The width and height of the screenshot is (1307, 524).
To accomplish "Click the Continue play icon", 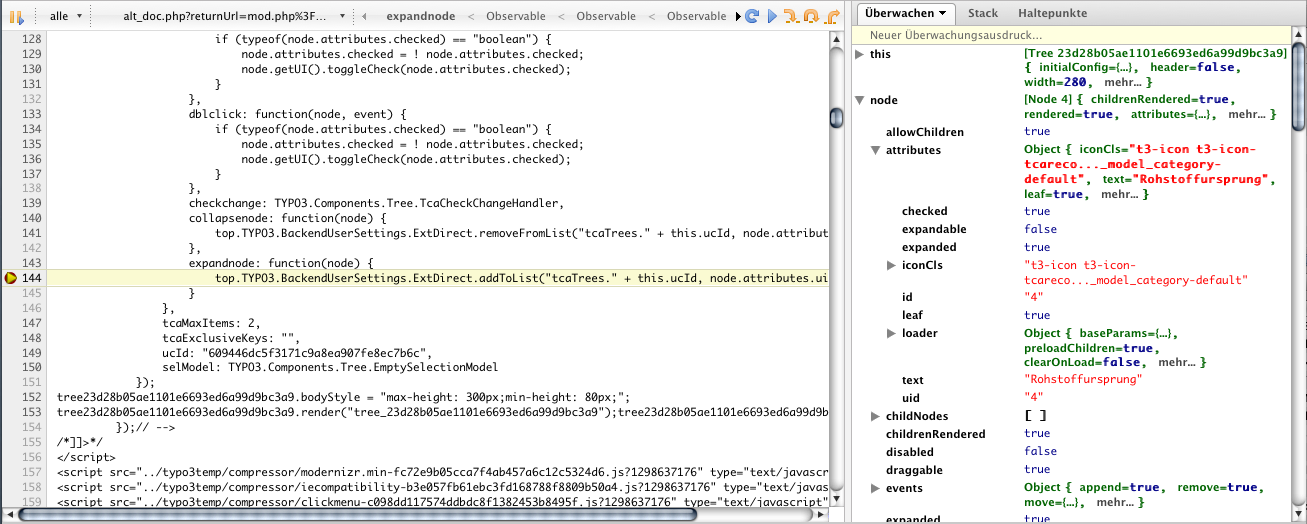I will pyautogui.click(x=771, y=16).
